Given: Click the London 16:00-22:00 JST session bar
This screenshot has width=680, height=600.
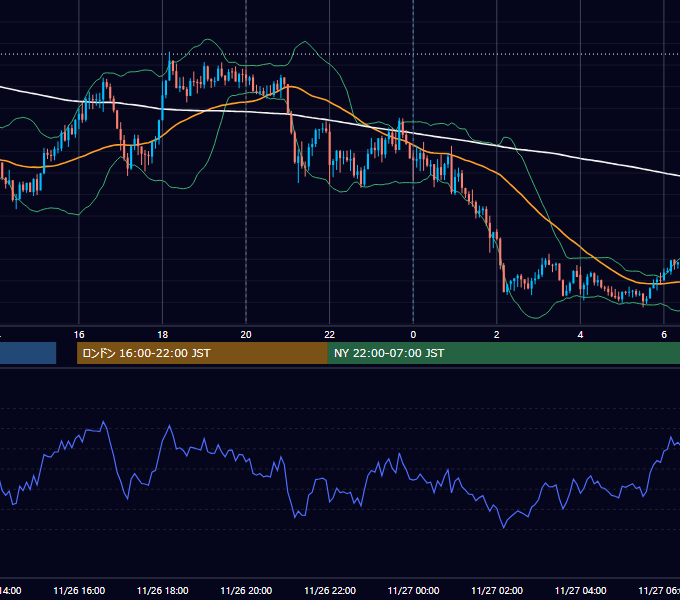Looking at the screenshot, I should click(x=202, y=353).
